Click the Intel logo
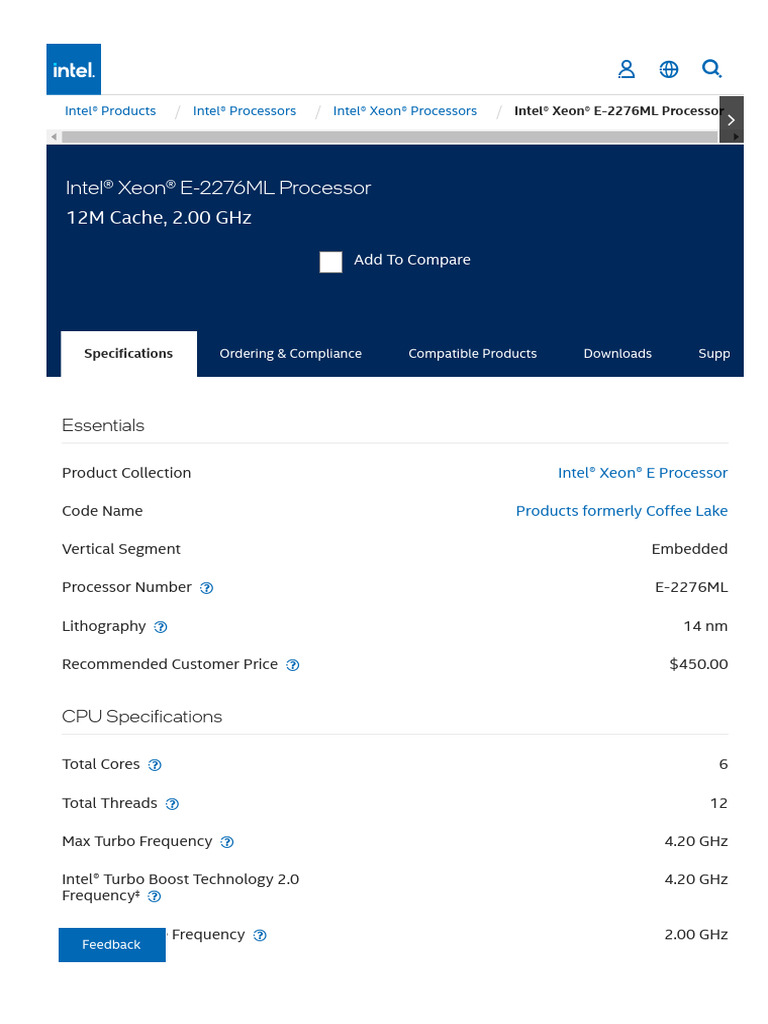The height and width of the screenshot is (1024, 768). click(73, 69)
